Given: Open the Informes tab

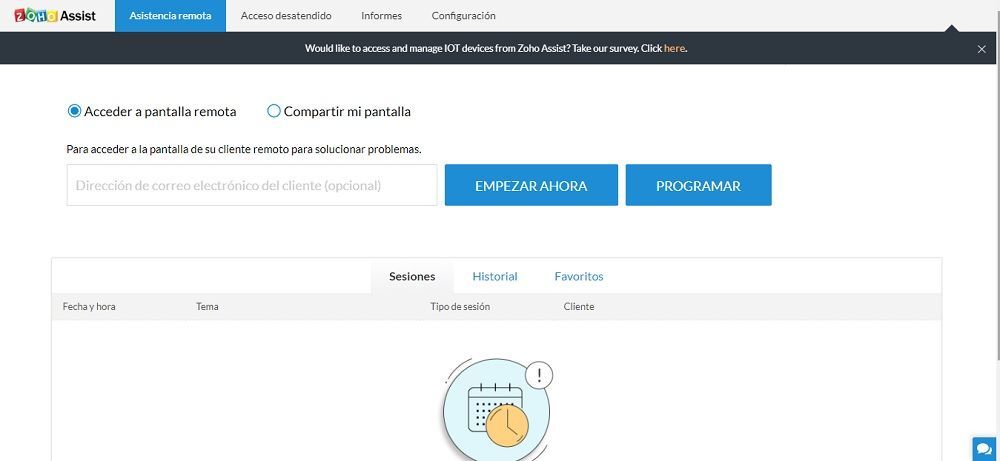Looking at the screenshot, I should 381,16.
